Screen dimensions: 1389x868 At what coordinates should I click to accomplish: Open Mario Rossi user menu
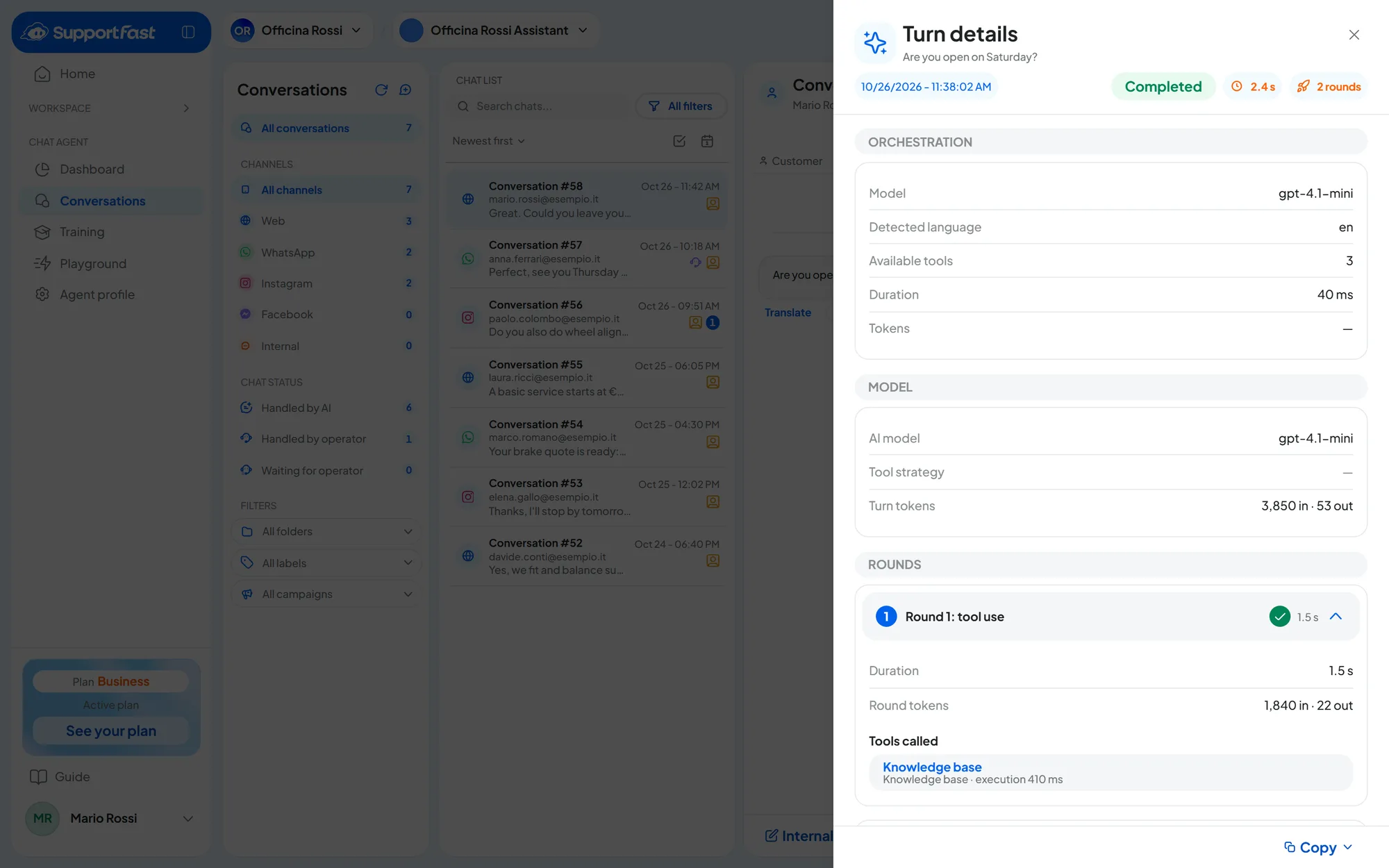pos(111,819)
